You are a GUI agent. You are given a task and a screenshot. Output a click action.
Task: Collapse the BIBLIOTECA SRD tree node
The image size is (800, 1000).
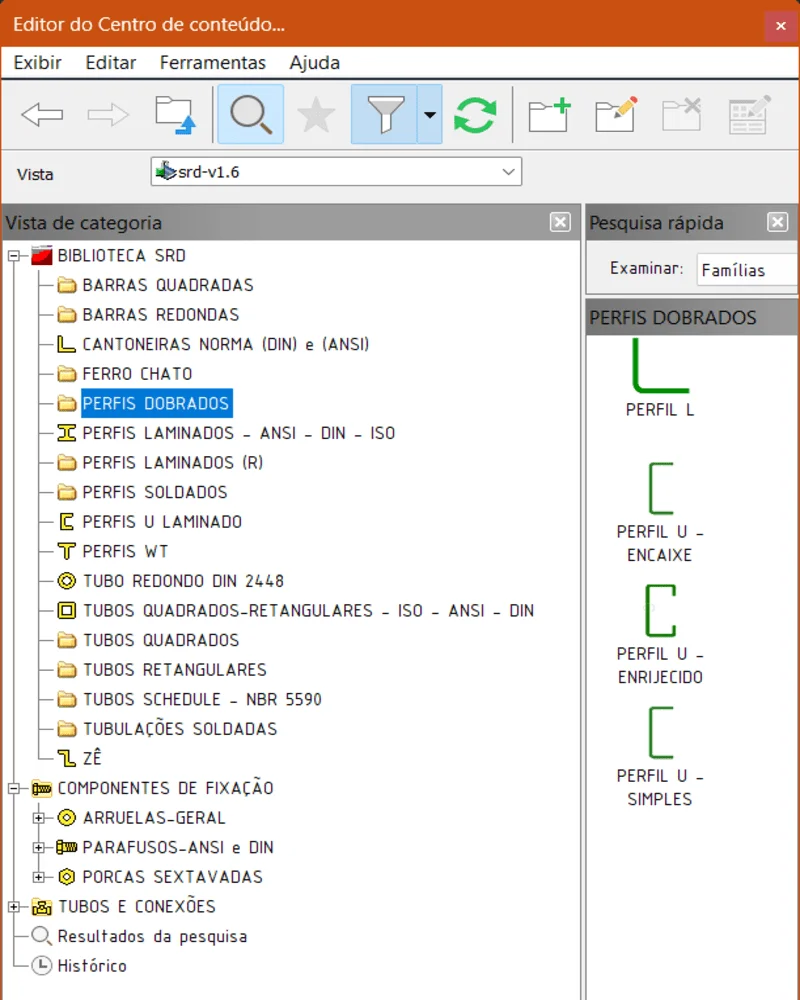tap(14, 256)
